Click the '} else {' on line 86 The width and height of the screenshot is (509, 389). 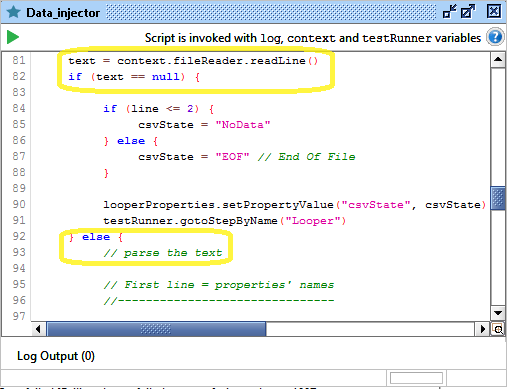[131, 141]
